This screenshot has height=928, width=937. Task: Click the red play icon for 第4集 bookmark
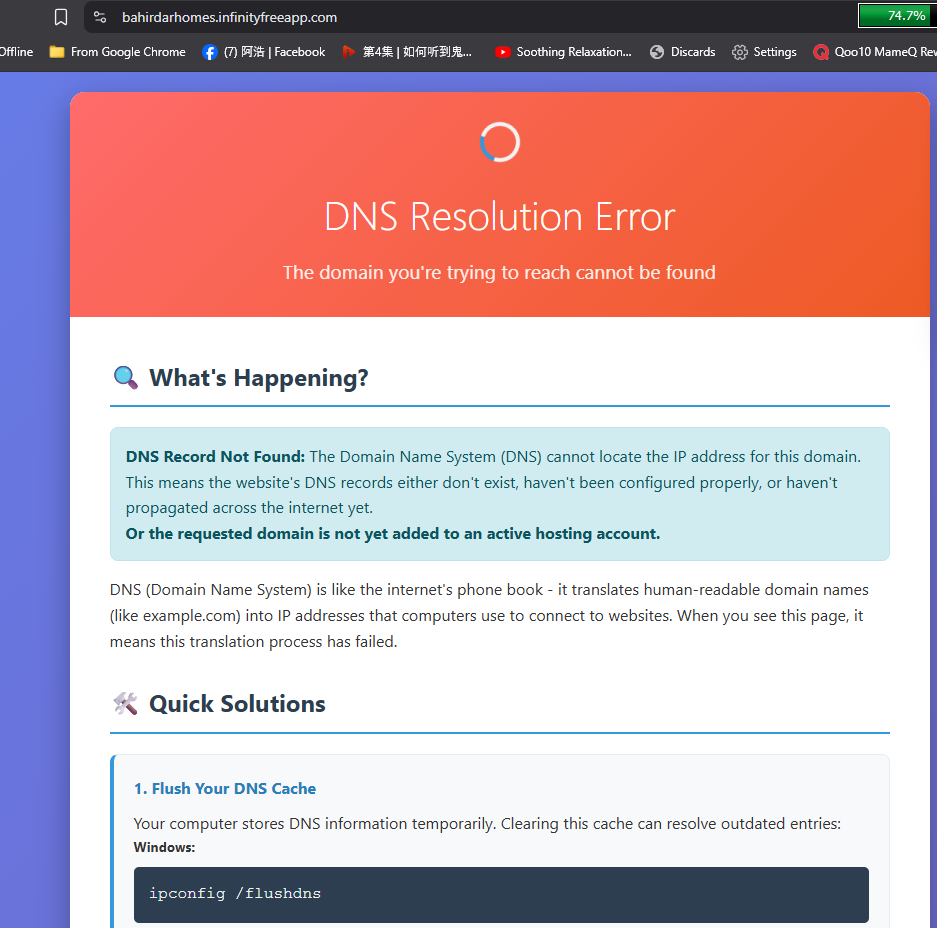point(348,52)
